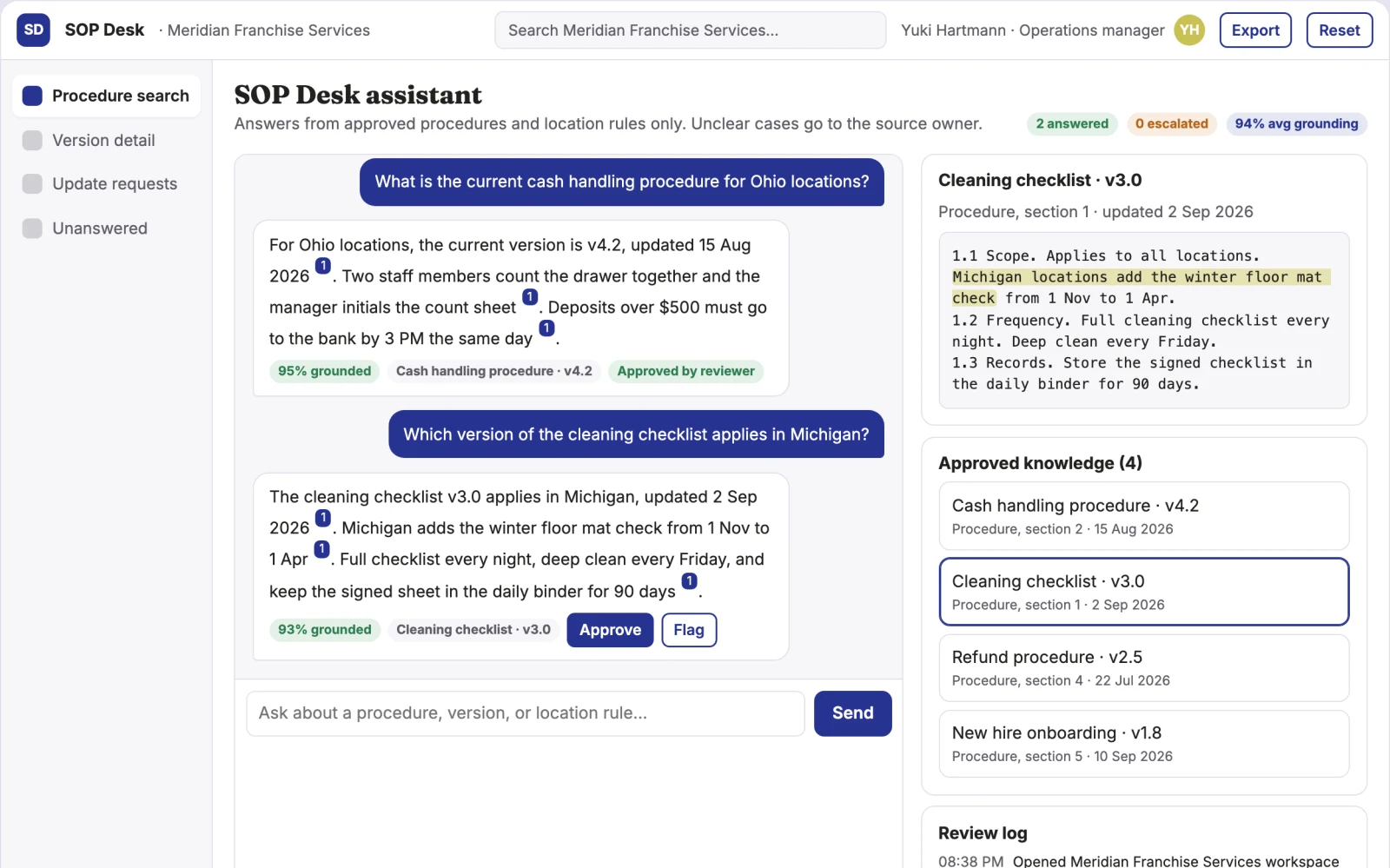
Task: Click the Reset button
Action: (x=1339, y=30)
